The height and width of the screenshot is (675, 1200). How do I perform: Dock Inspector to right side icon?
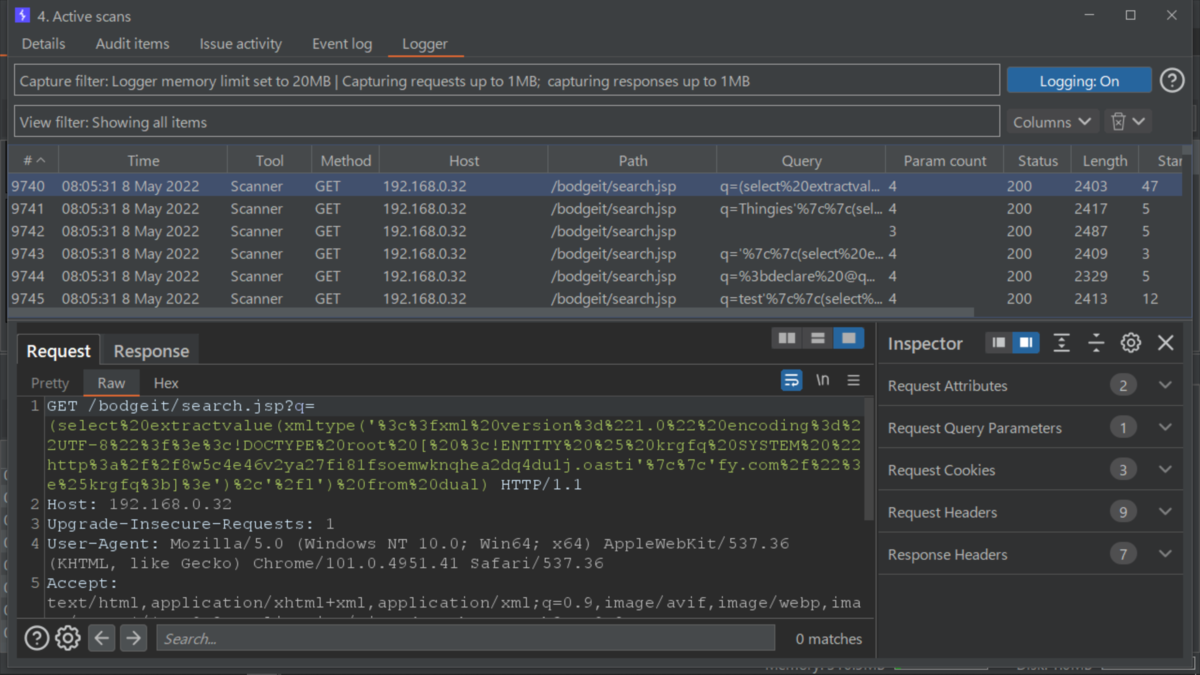click(1025, 343)
